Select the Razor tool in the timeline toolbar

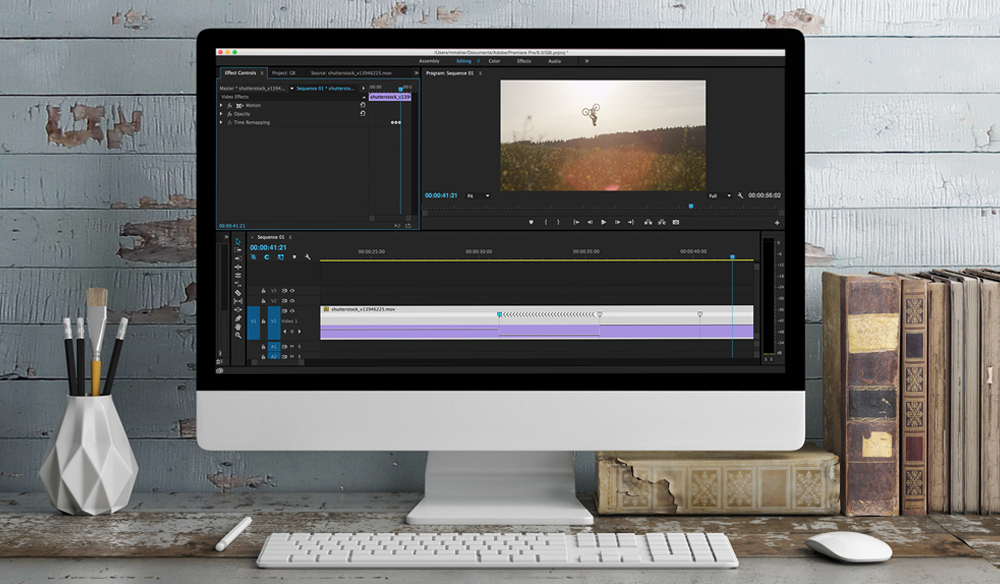pyautogui.click(x=237, y=291)
